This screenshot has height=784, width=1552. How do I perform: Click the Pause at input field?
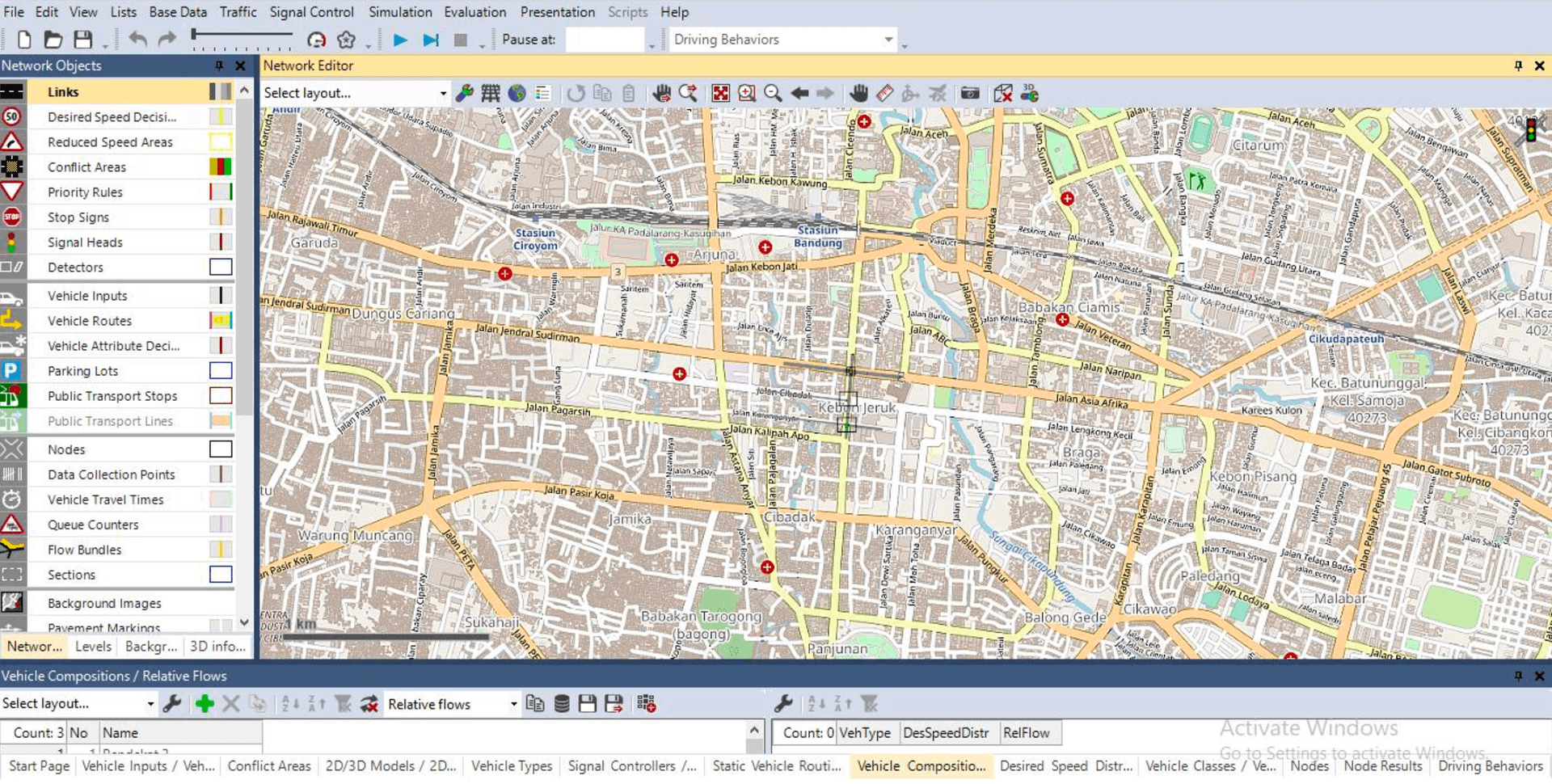click(604, 40)
